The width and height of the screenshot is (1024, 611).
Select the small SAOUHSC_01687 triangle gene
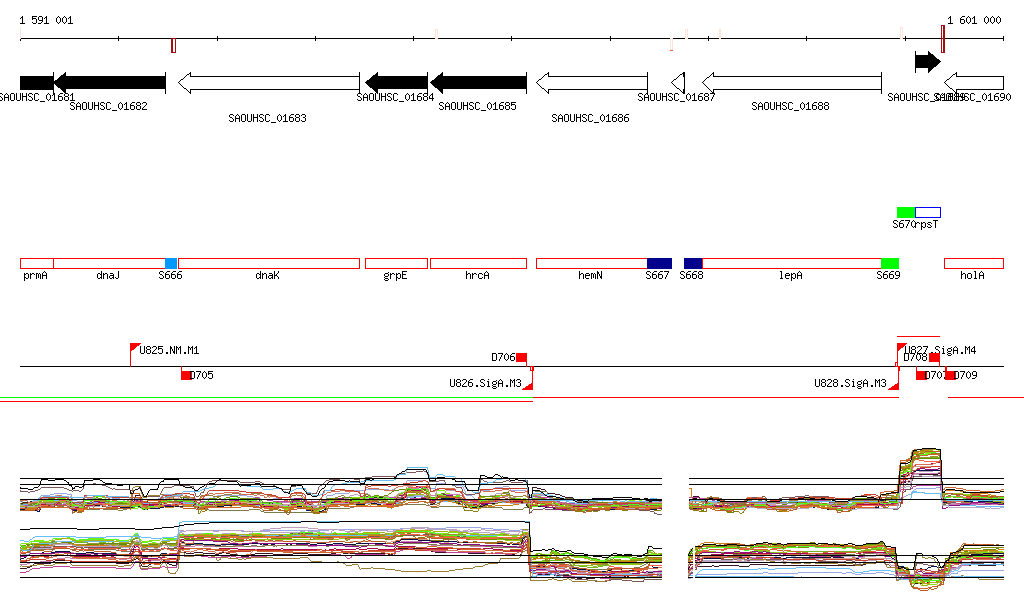coord(678,83)
